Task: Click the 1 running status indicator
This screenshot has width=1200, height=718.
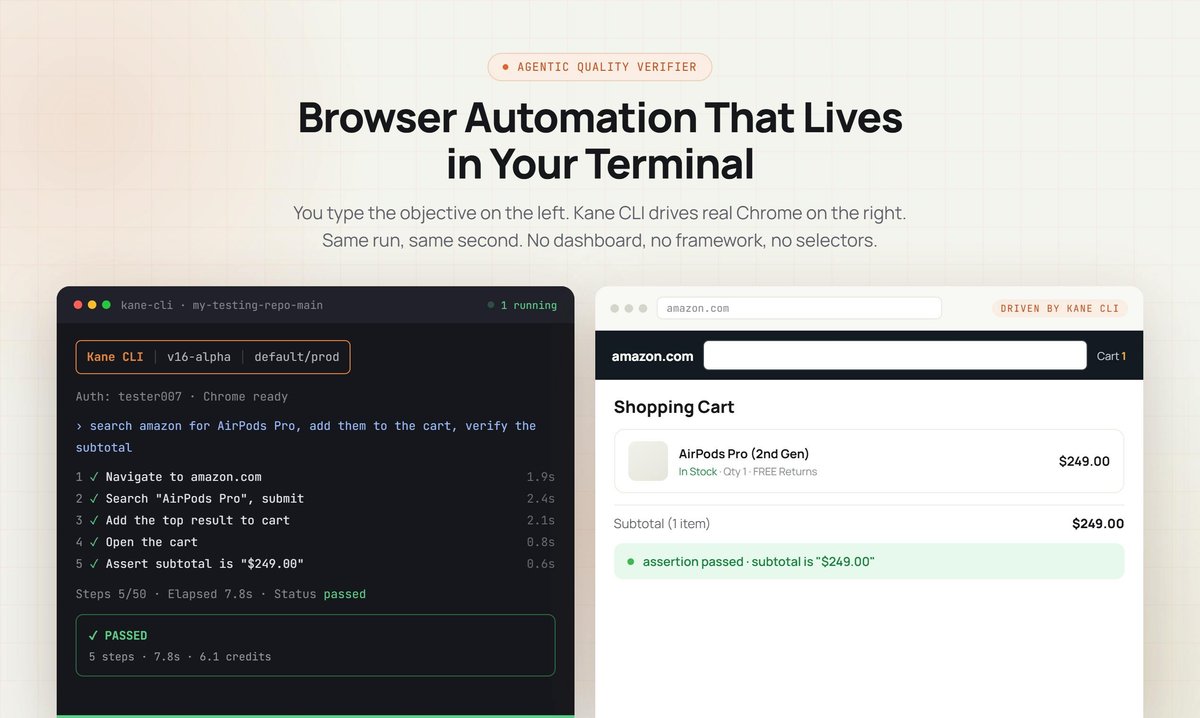Action: click(x=522, y=305)
